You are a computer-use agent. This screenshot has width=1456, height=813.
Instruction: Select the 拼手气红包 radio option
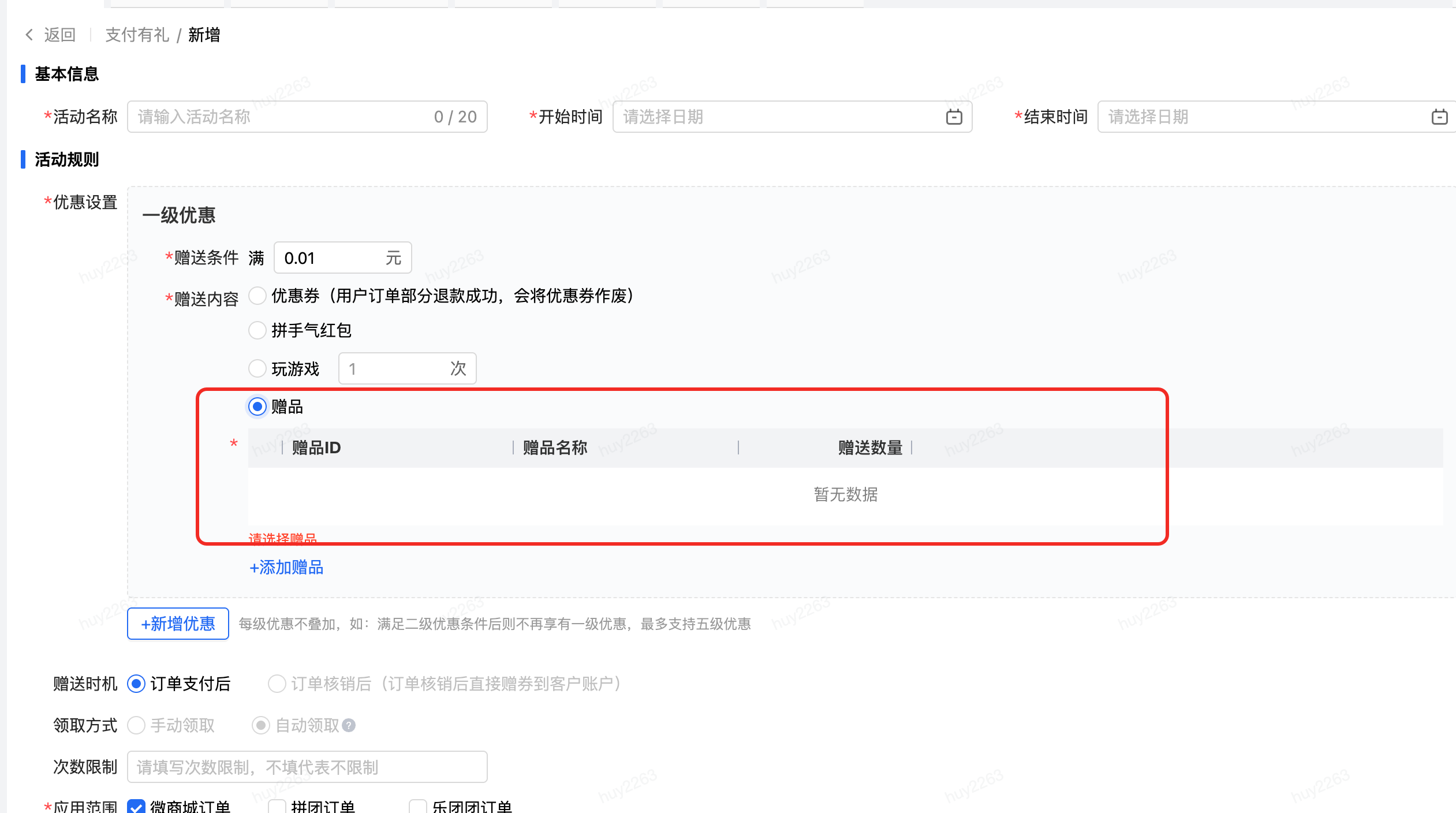tap(257, 330)
